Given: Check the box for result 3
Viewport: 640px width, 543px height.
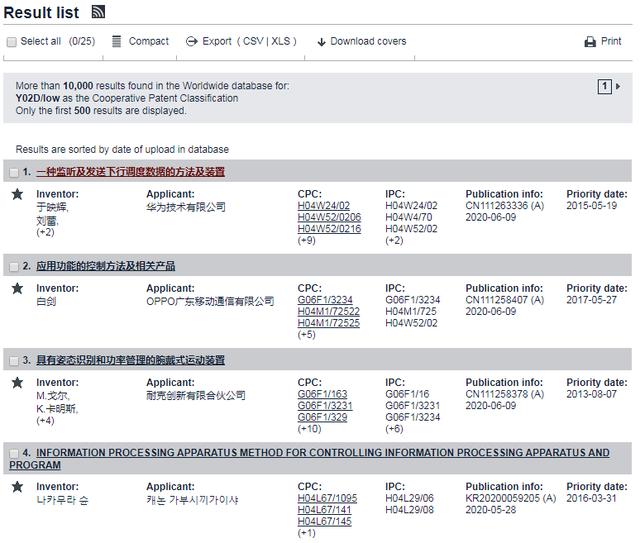Looking at the screenshot, I should click(14, 360).
